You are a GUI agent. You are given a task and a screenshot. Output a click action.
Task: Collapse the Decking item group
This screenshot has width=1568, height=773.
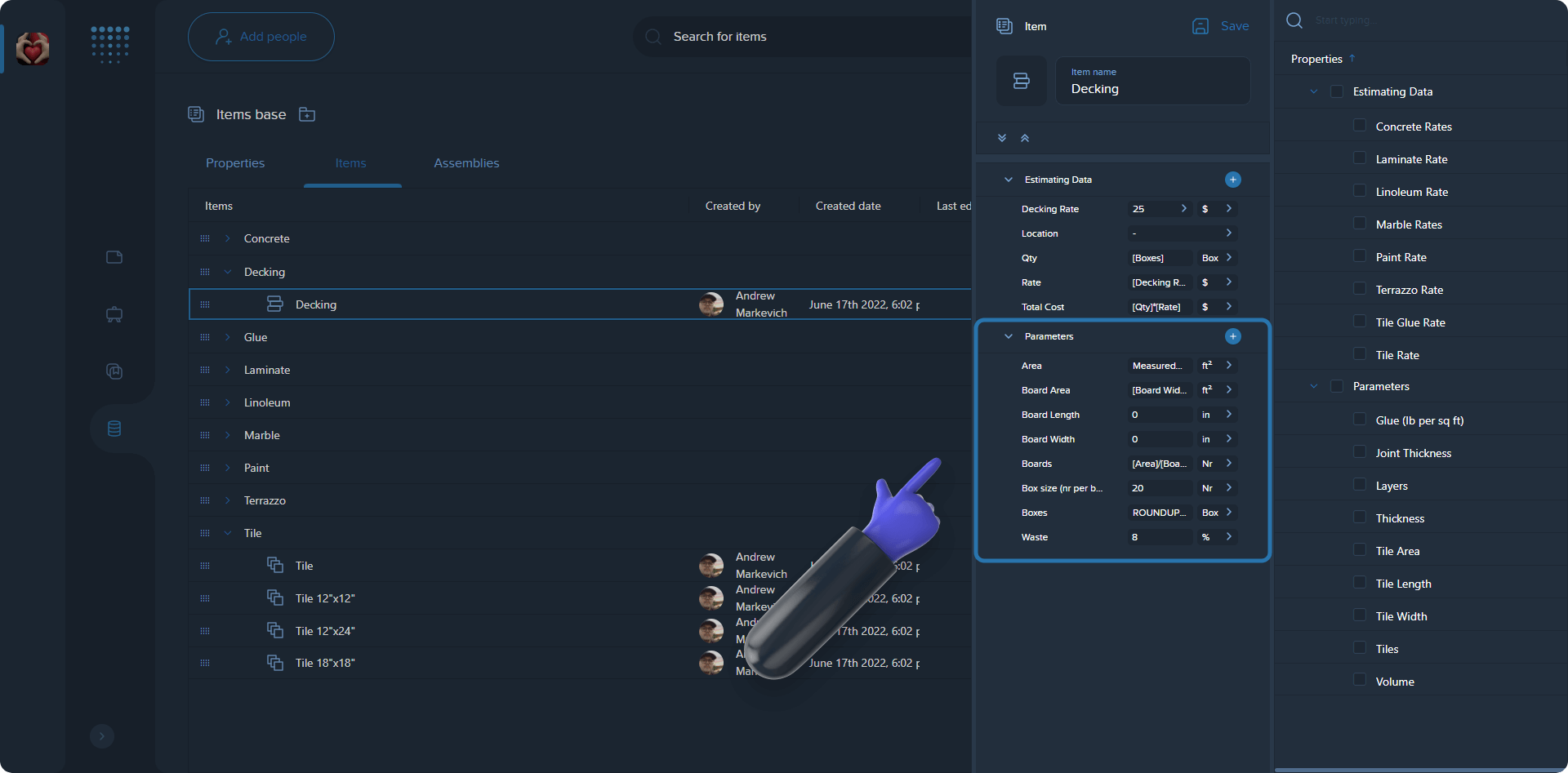pyautogui.click(x=227, y=272)
